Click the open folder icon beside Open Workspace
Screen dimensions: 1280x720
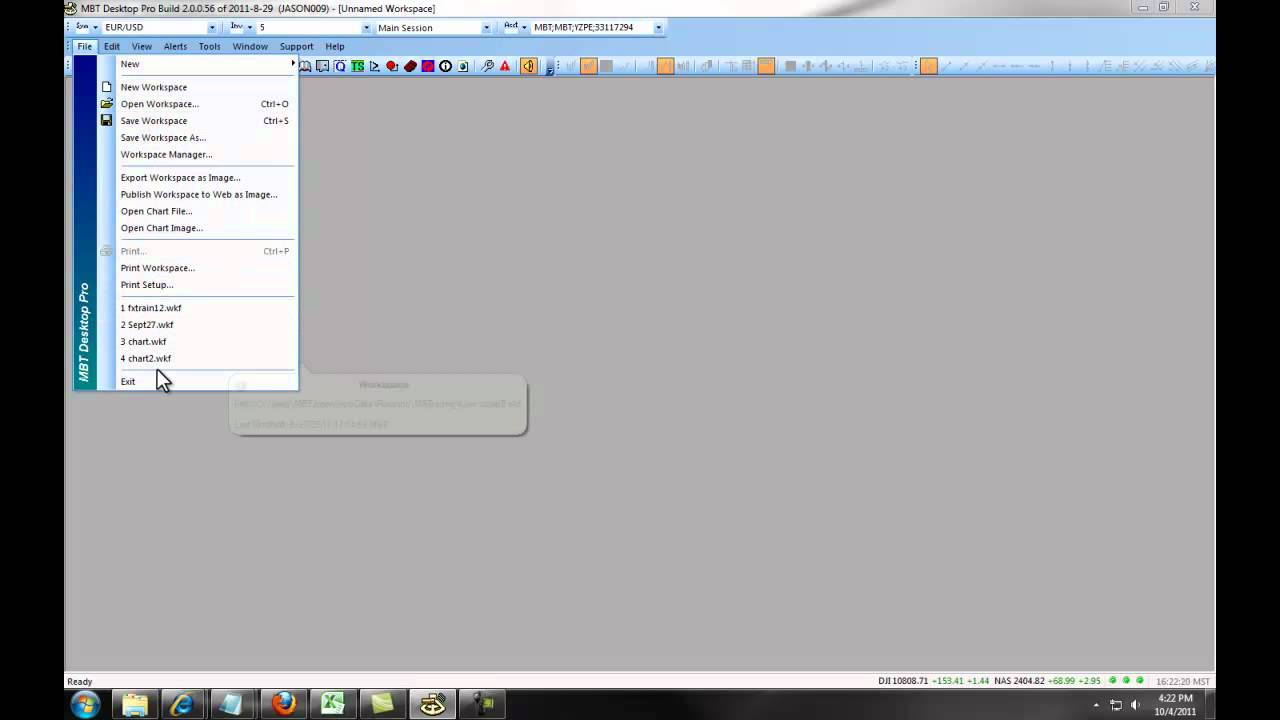coord(106,104)
